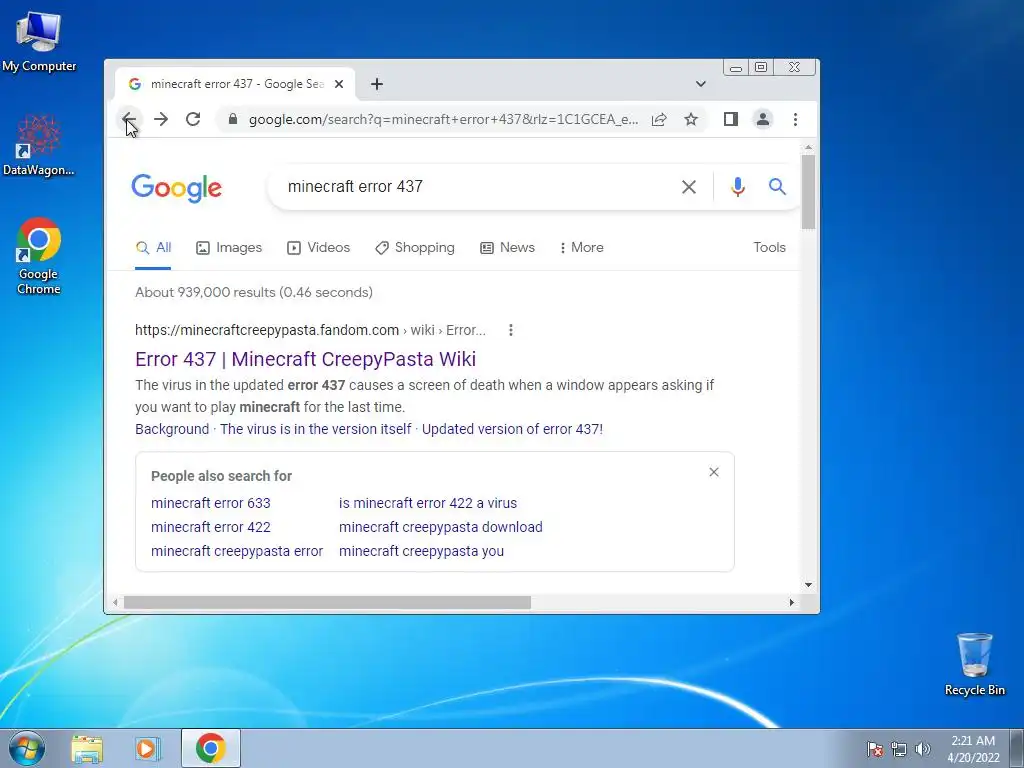Minimize the Chrome window
The image size is (1024, 768).
(735, 67)
